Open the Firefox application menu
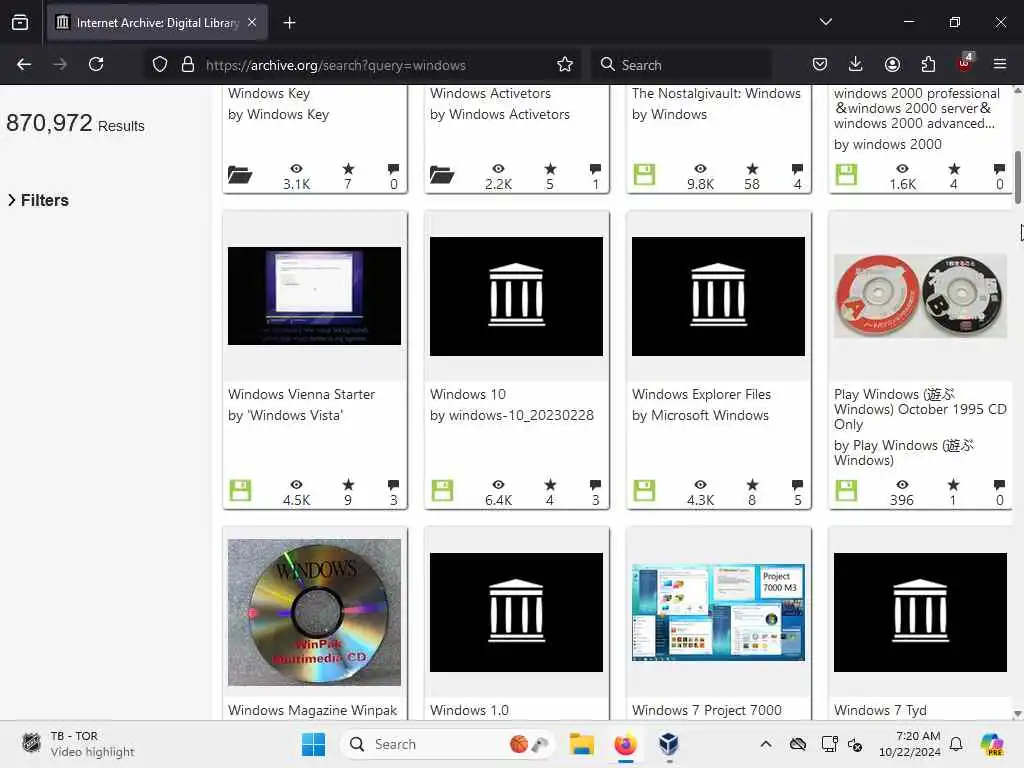The image size is (1024, 768). 1000,64
